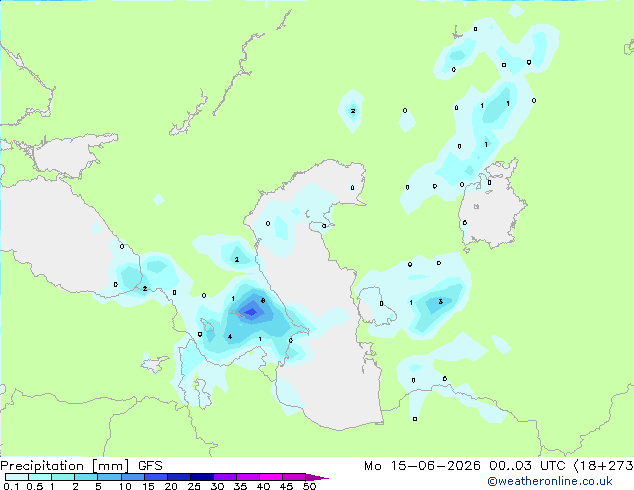The width and height of the screenshot is (634, 490).
Task: Click the map value 3 east of Caspian
Action: 440,302
